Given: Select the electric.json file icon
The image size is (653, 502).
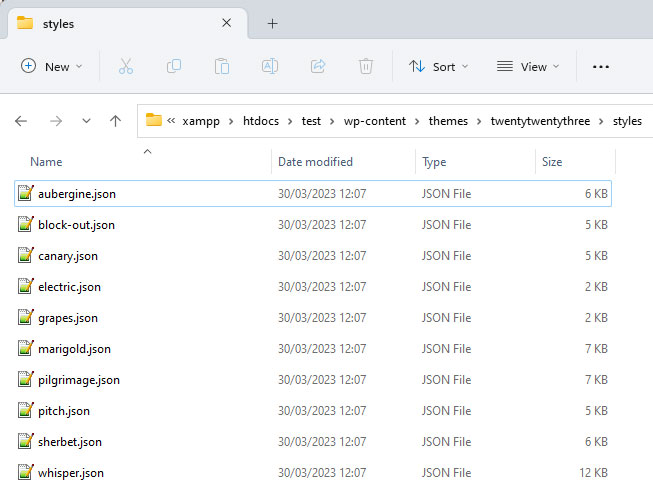Looking at the screenshot, I should coord(26,287).
